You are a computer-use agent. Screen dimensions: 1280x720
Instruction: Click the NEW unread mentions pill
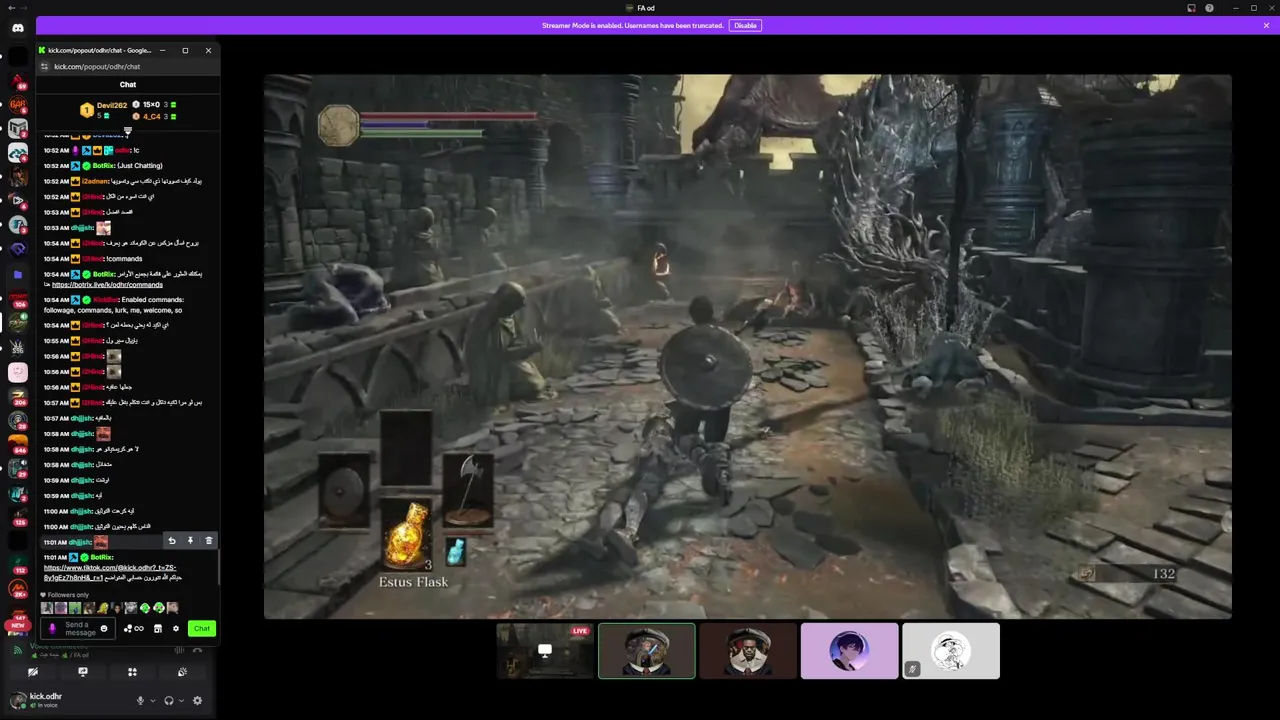[x=17, y=625]
